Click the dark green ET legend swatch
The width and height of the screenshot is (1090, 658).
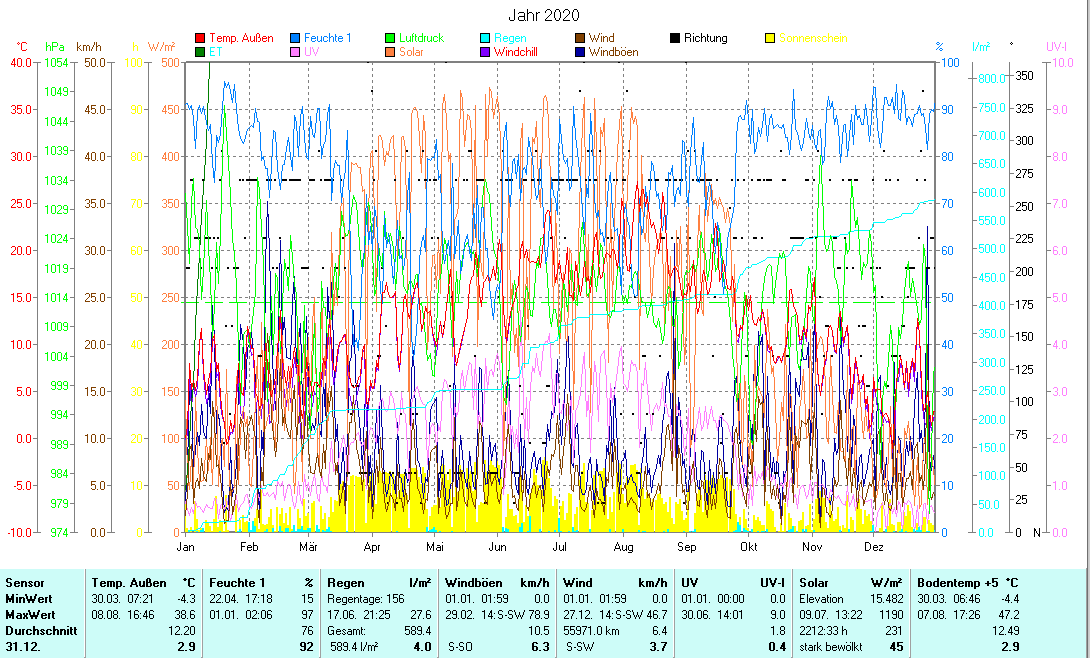tap(200, 52)
